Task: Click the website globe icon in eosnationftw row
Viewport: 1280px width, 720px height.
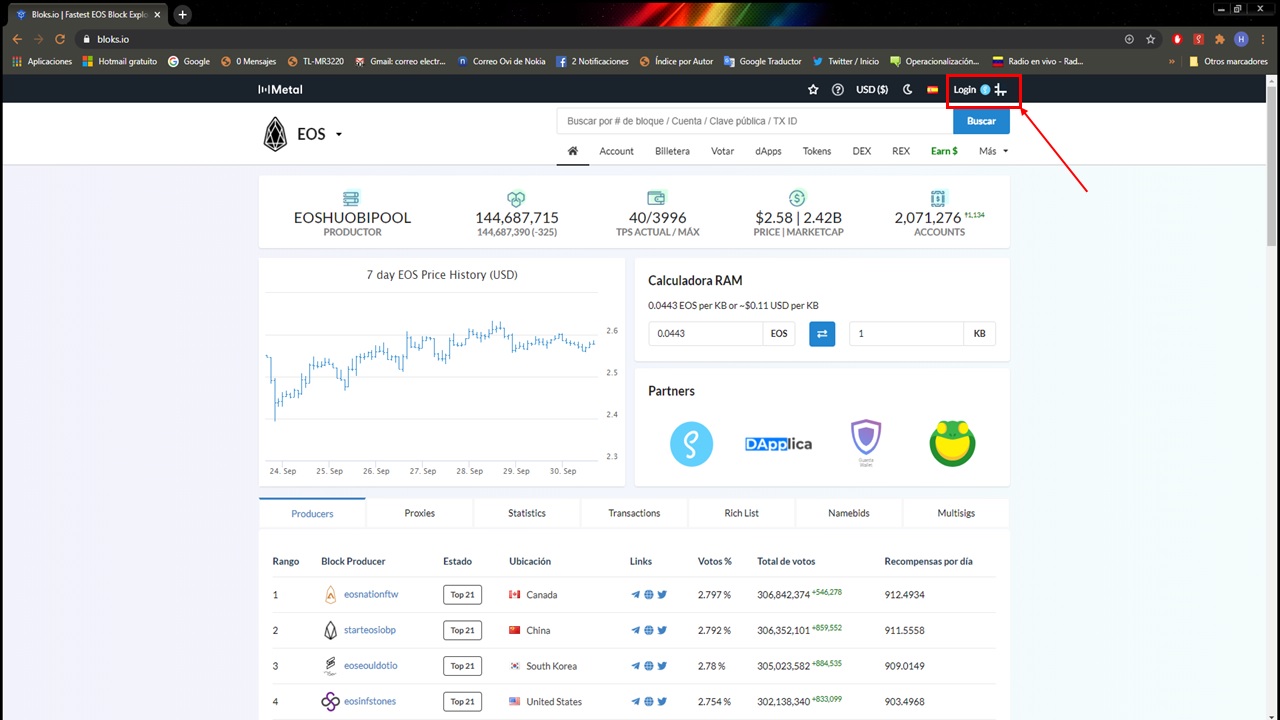Action: click(x=649, y=595)
